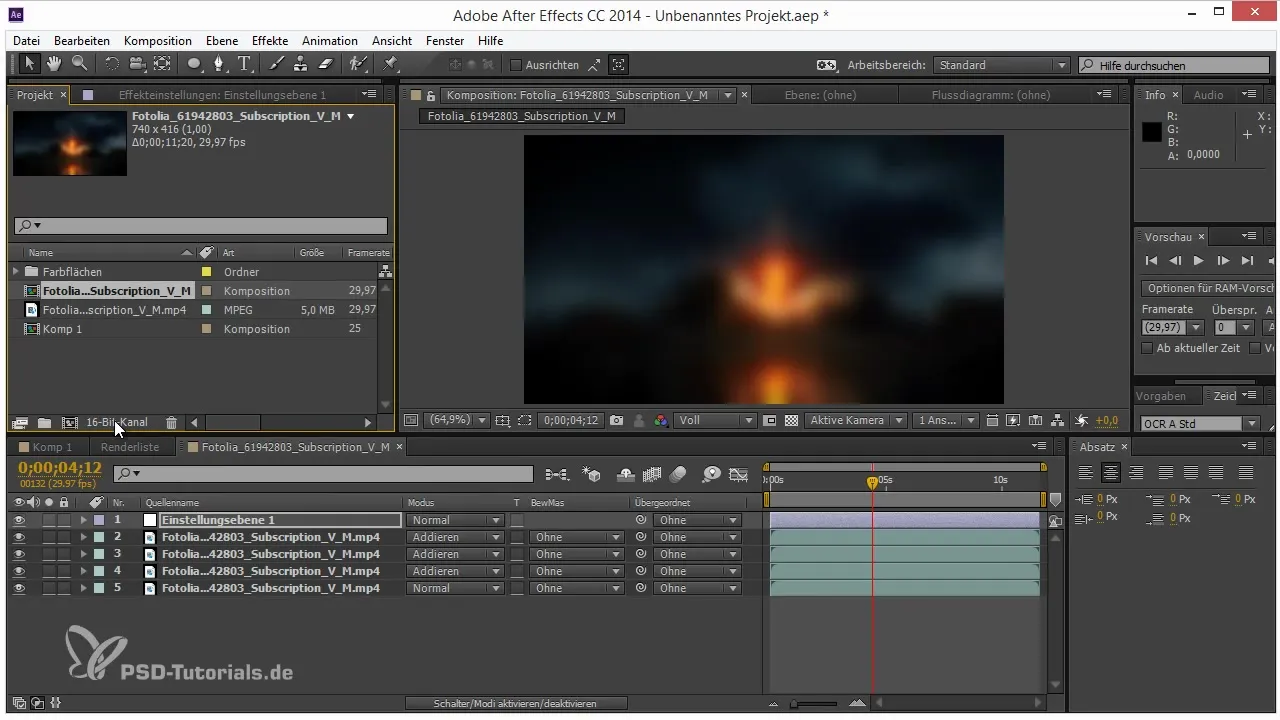Viewport: 1280px width, 720px height.
Task: Click the Draft 3D icon in timeline
Action: pos(591,474)
